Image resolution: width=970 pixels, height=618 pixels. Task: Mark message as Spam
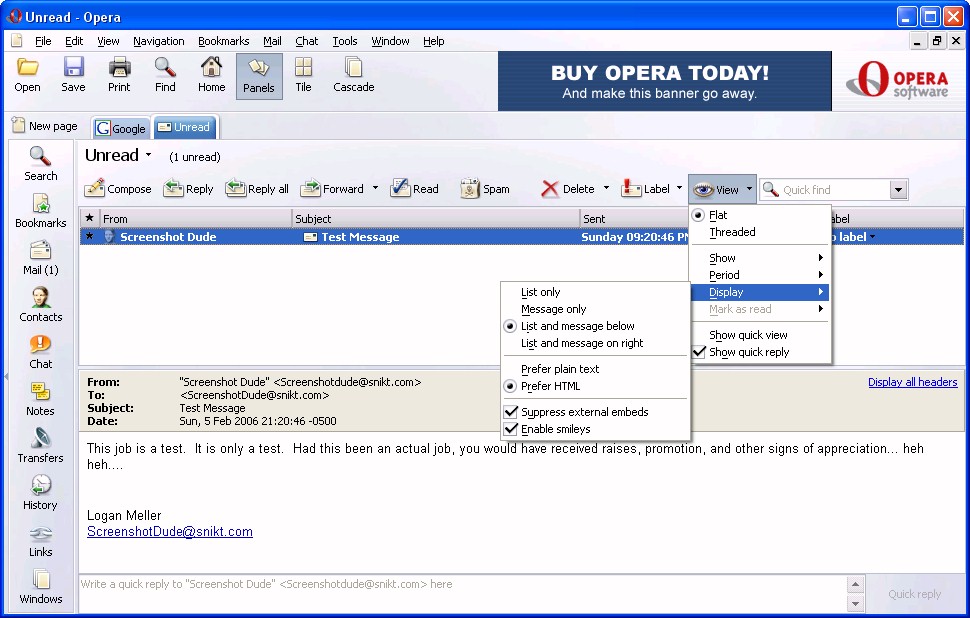click(x=471, y=189)
